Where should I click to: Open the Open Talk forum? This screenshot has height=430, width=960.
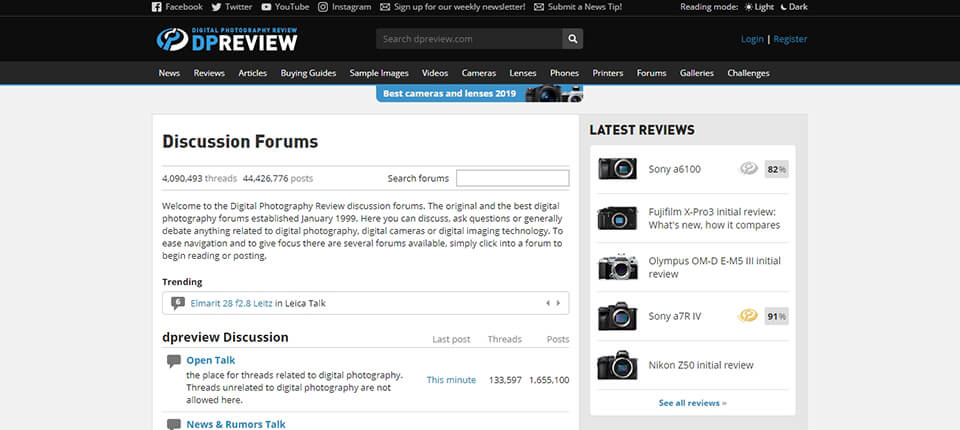click(x=211, y=360)
